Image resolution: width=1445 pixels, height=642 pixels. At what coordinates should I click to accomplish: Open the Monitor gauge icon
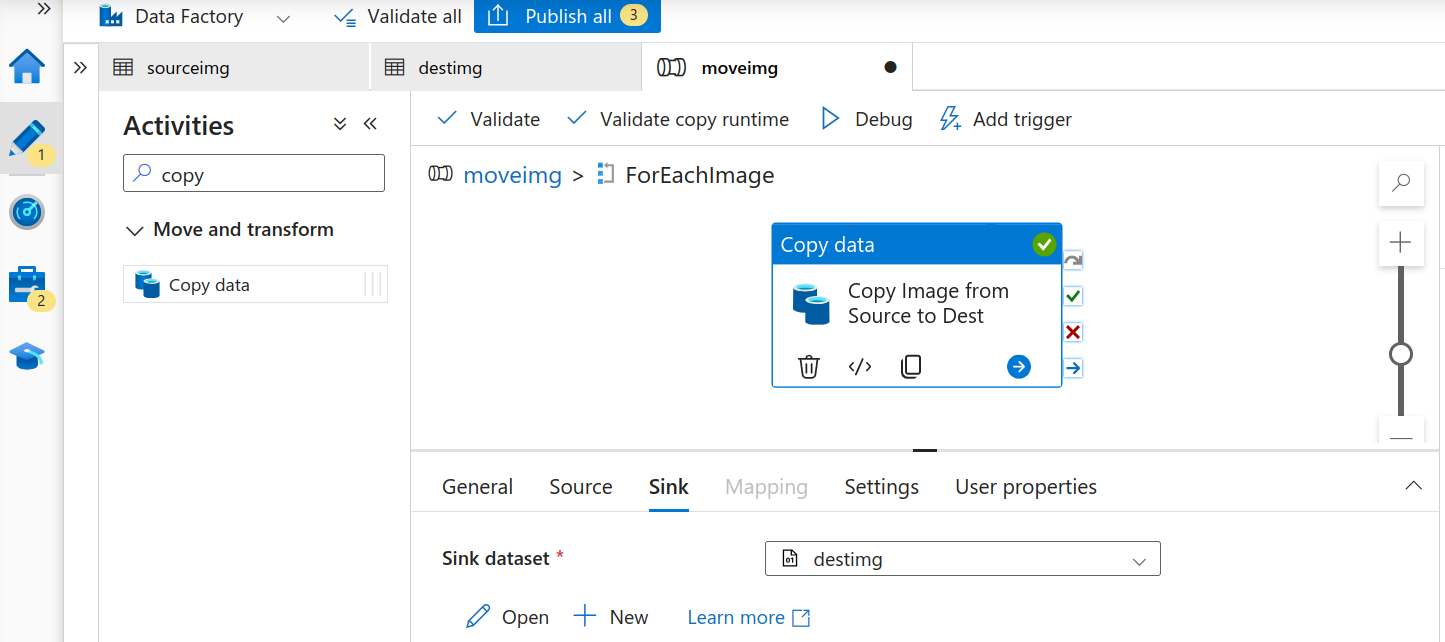click(x=27, y=212)
